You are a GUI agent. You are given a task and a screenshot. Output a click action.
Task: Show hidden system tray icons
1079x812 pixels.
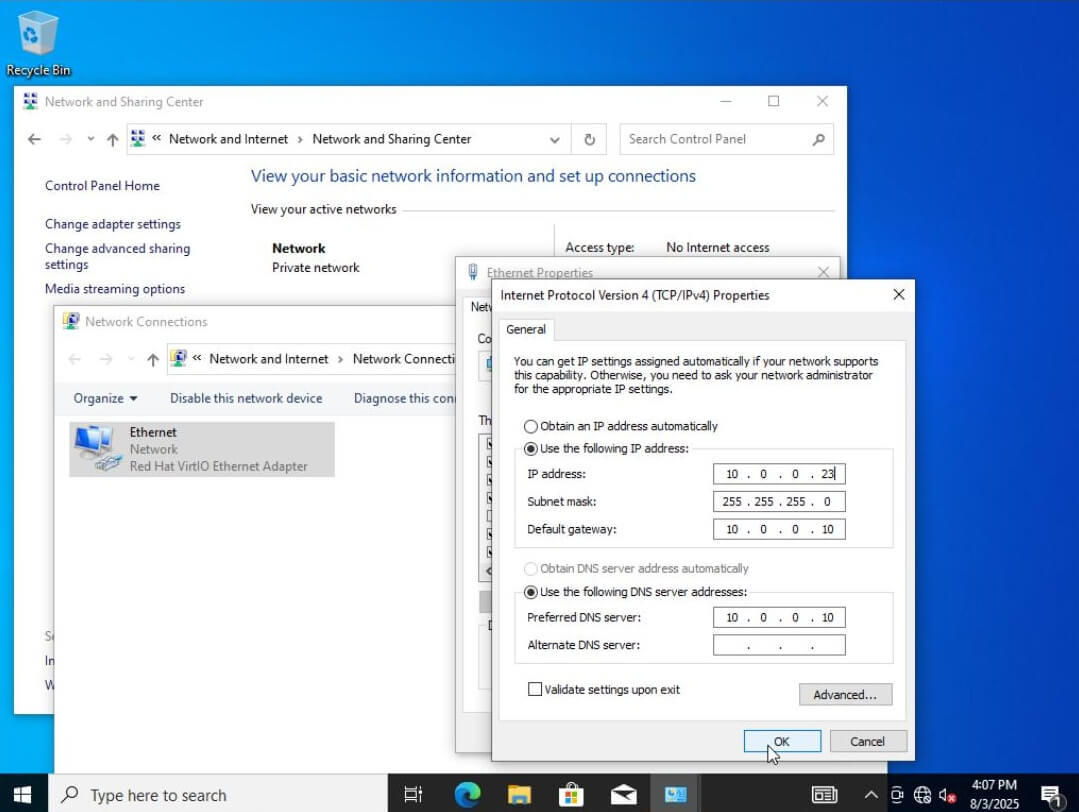click(x=870, y=795)
